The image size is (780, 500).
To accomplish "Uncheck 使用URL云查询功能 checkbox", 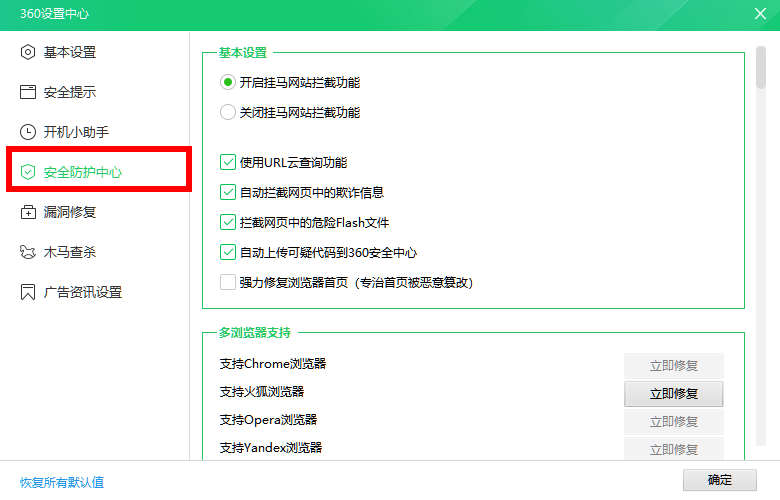I will (228, 162).
